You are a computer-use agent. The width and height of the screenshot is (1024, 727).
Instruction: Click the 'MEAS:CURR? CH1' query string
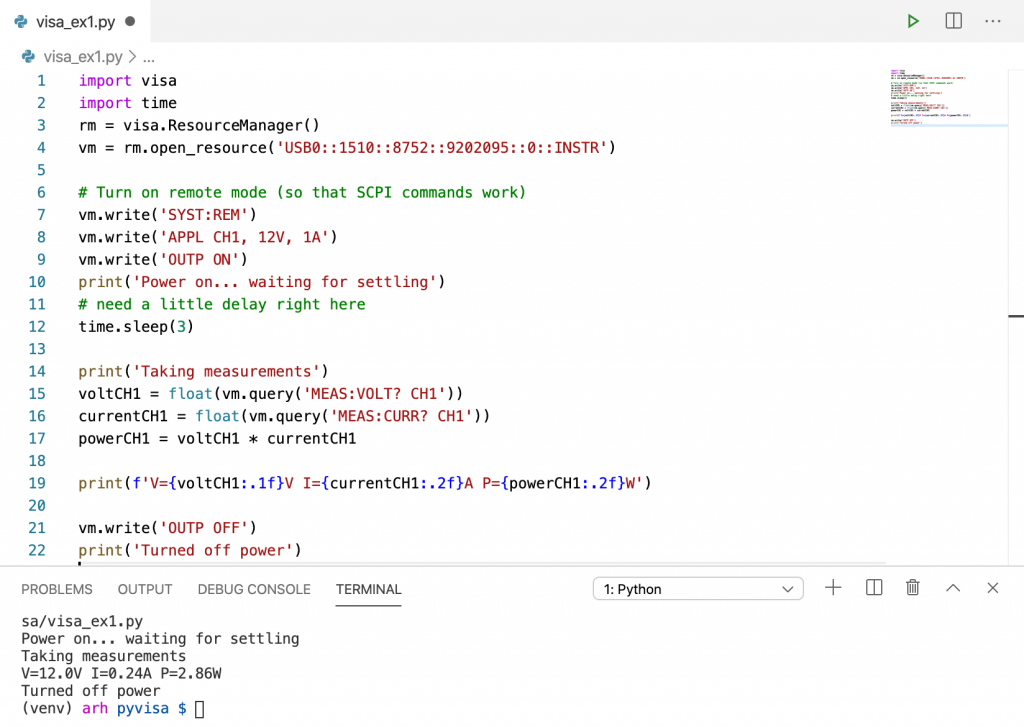click(x=402, y=416)
